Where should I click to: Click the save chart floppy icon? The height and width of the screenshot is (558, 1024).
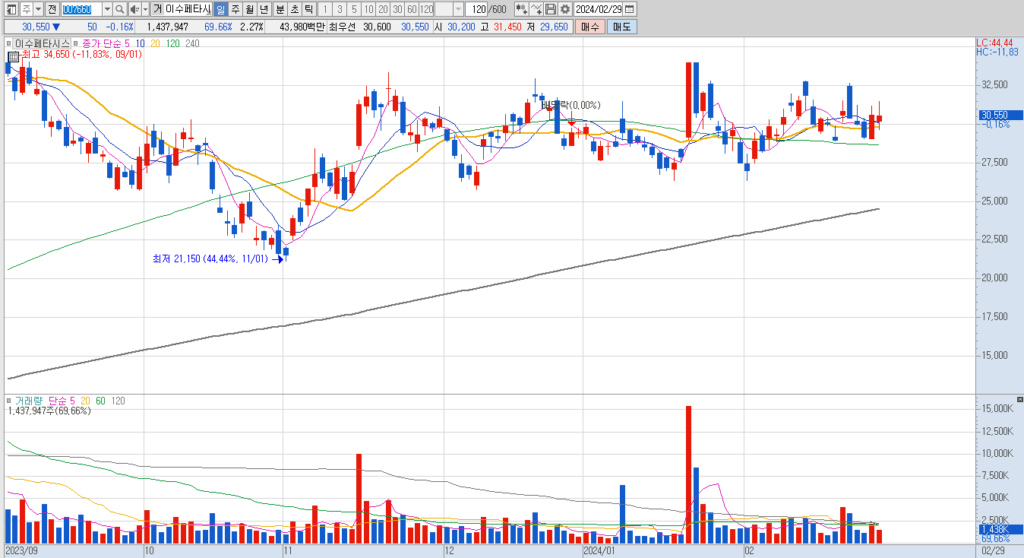(x=551, y=9)
